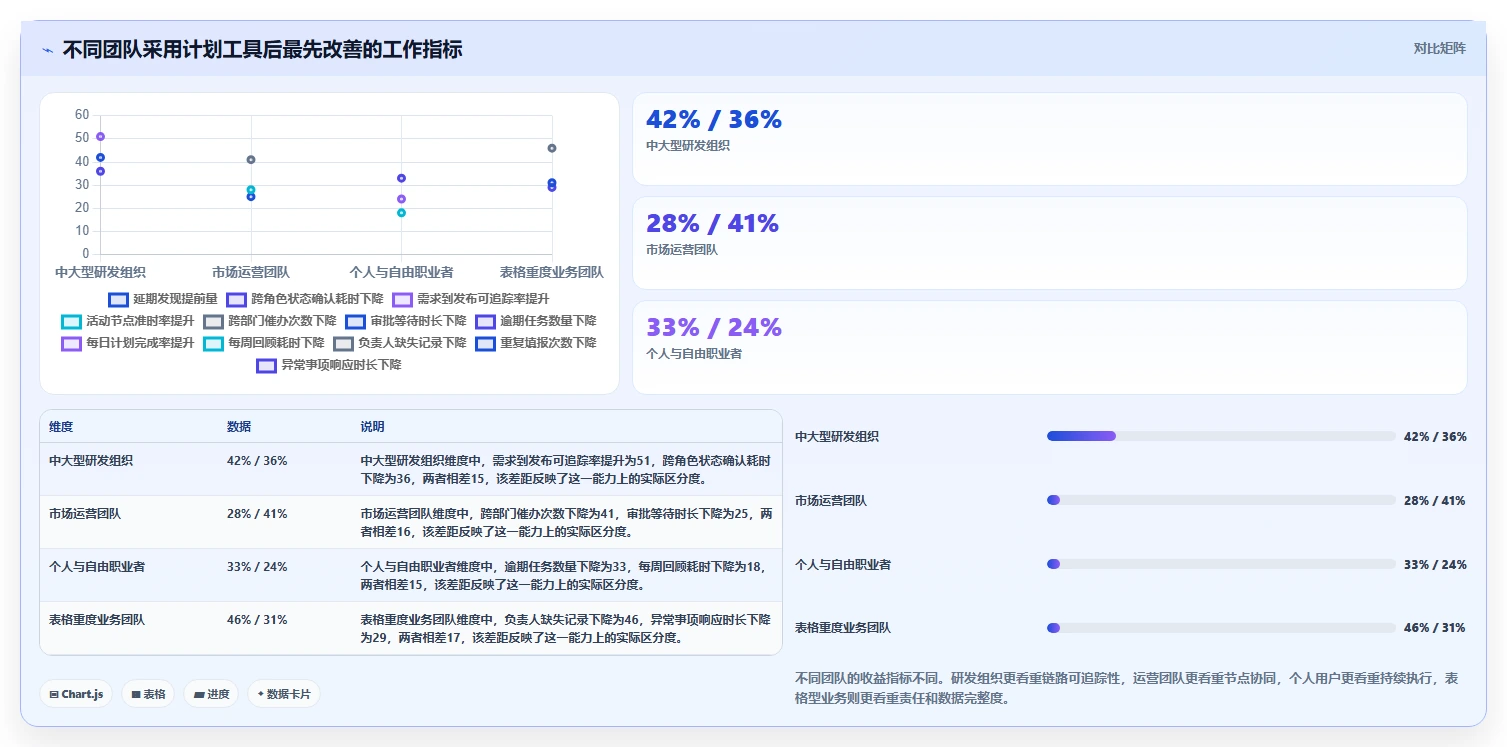Screen dimensions: 1507x747
Task: Click the summary paragraph starting 不同团队的收益指标不同
Action: (1126, 688)
